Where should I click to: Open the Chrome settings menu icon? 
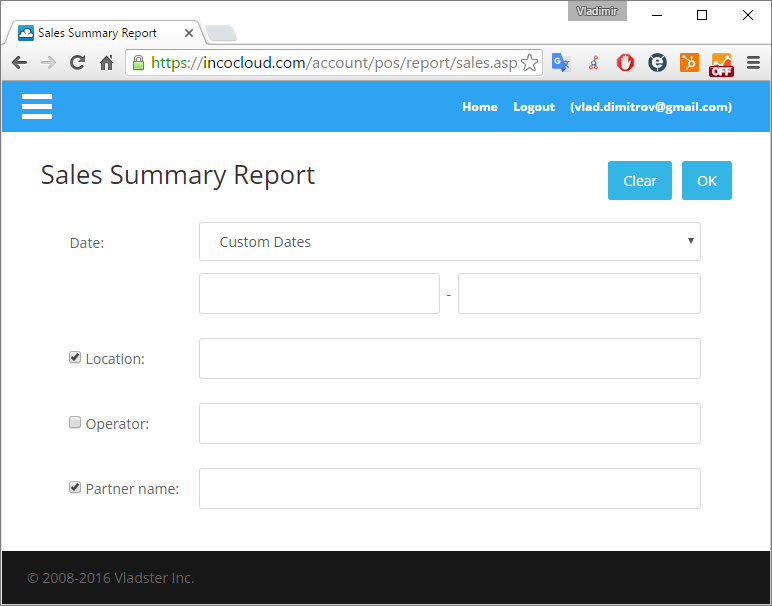point(753,63)
